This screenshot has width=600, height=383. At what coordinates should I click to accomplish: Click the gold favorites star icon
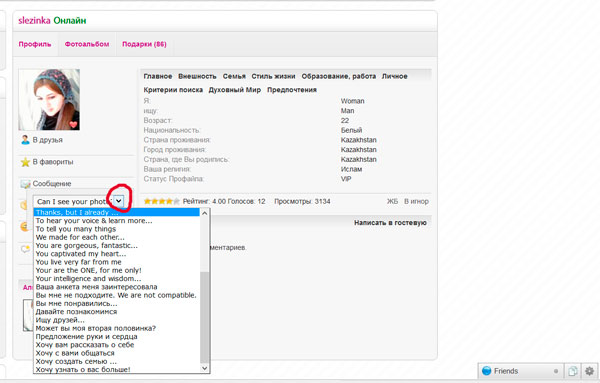(25, 162)
